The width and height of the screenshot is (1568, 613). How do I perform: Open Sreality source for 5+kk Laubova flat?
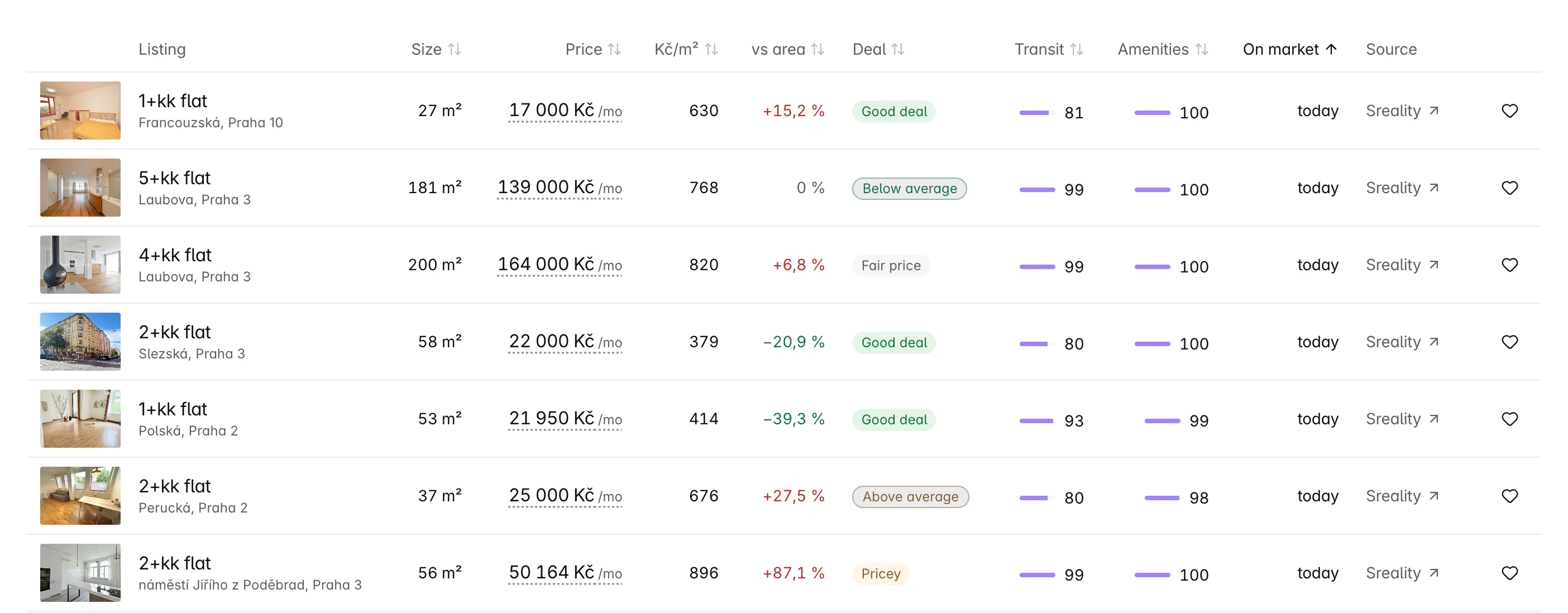point(1402,188)
